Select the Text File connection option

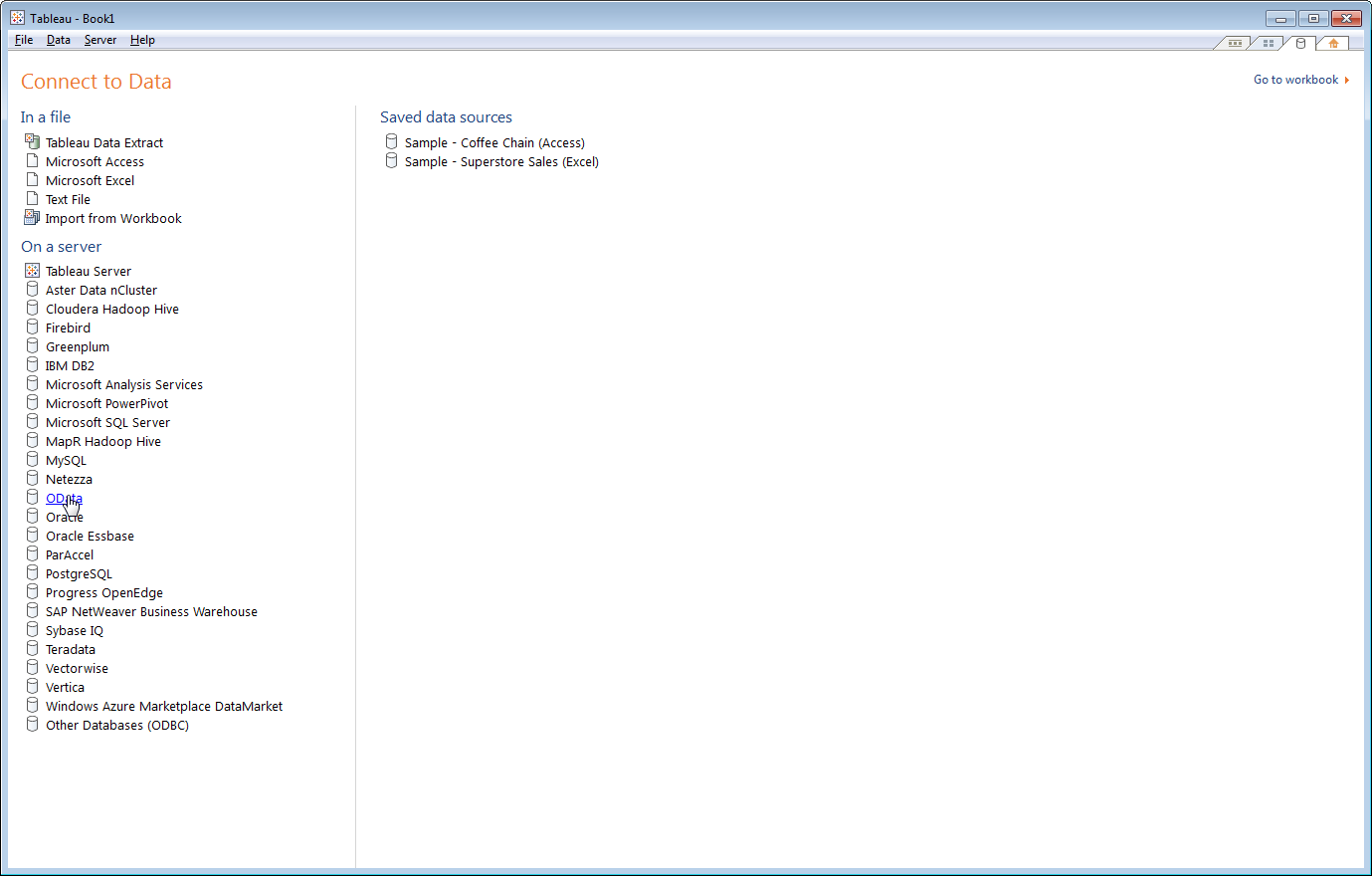(x=66, y=198)
